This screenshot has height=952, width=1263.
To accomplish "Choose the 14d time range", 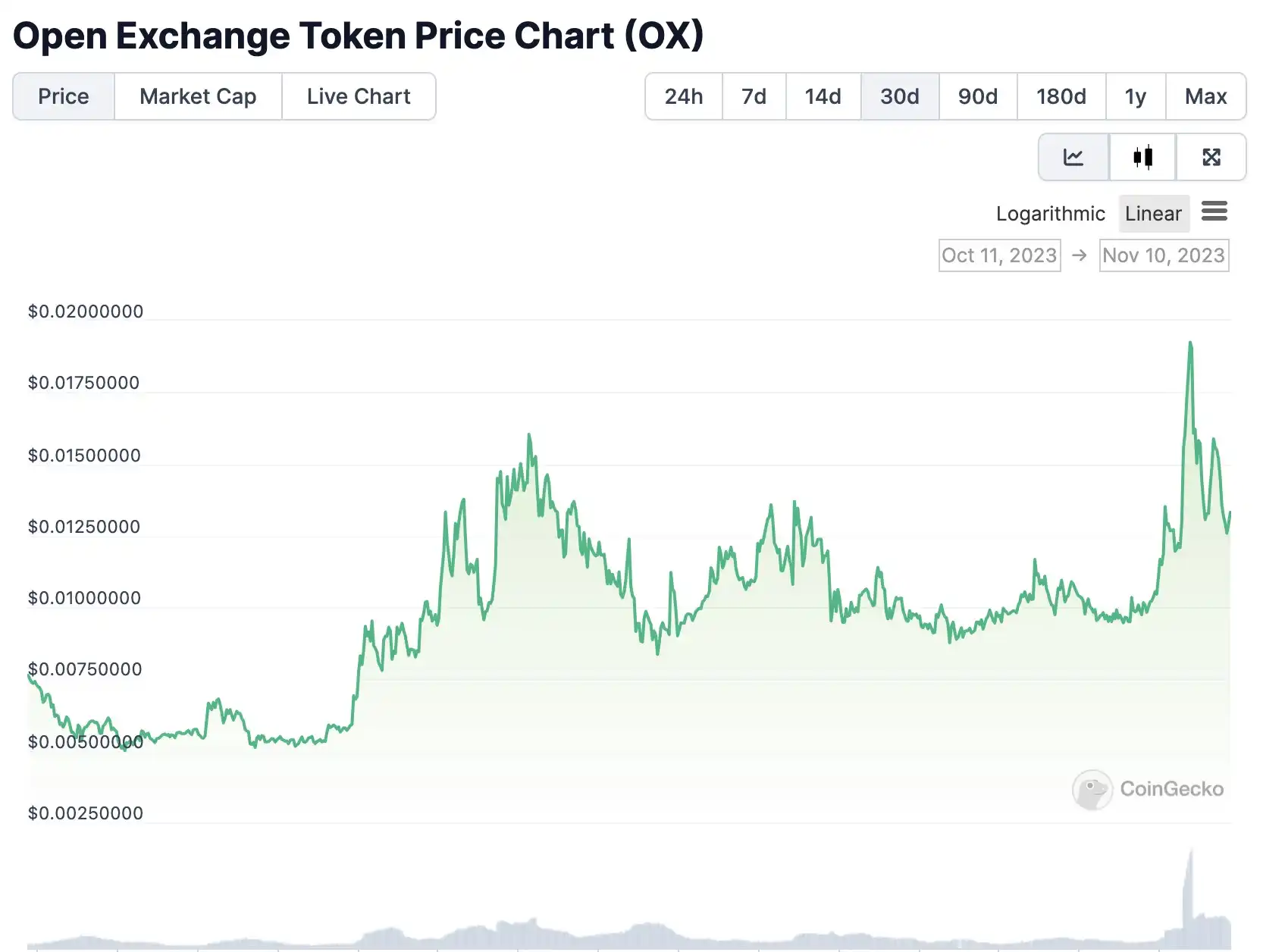I will click(823, 96).
